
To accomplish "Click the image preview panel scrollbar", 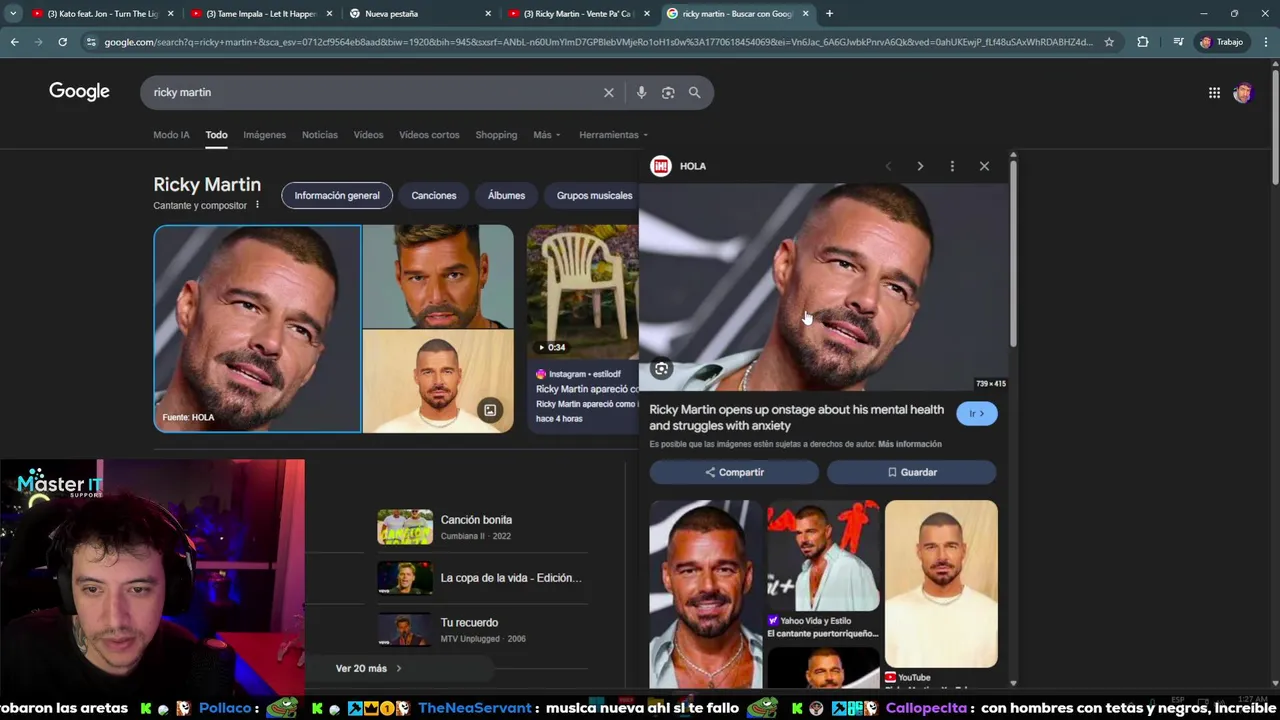I will click(1013, 255).
